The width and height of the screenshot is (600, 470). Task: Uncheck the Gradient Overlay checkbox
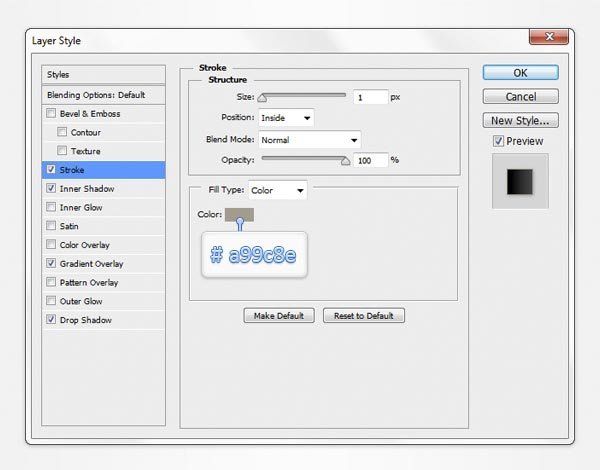51,263
